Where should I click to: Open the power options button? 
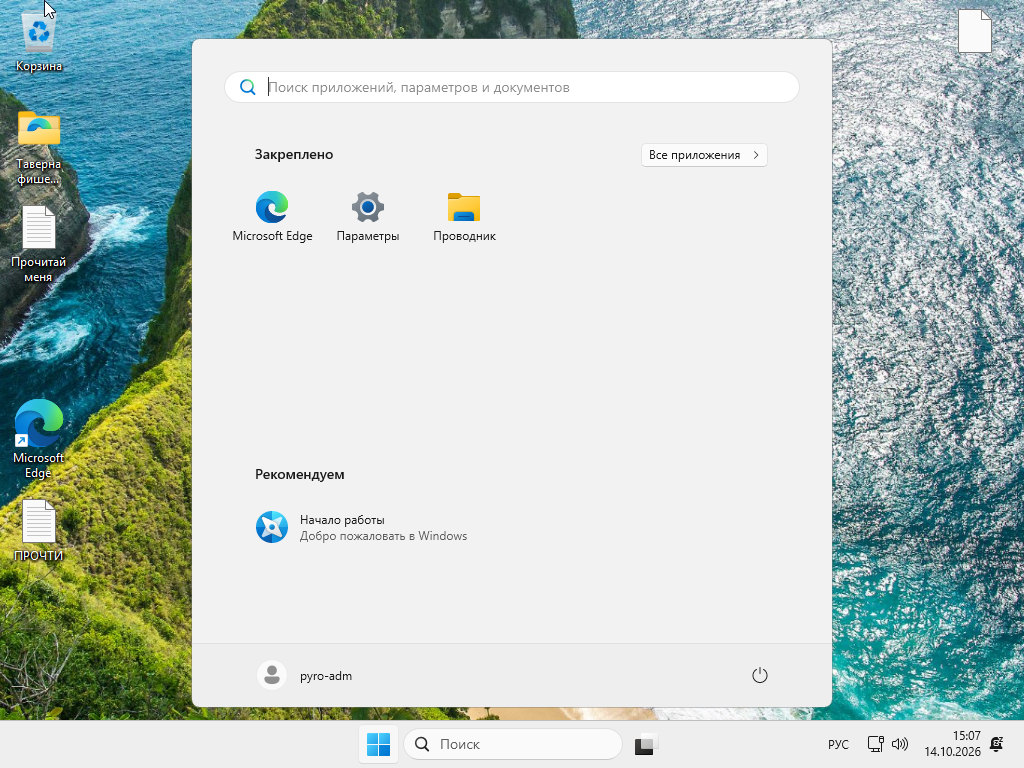[760, 675]
